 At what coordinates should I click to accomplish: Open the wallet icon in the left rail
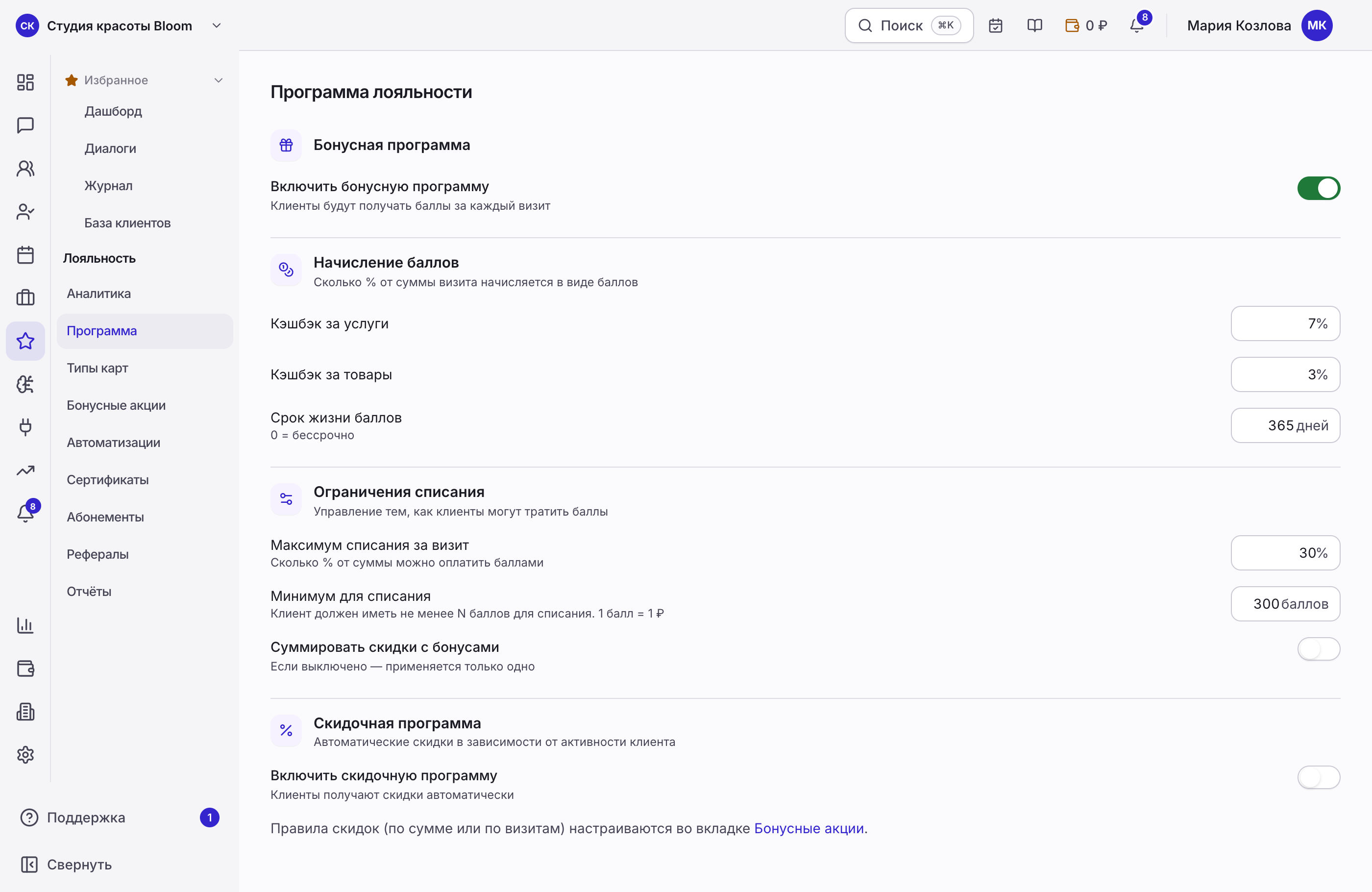[25, 669]
